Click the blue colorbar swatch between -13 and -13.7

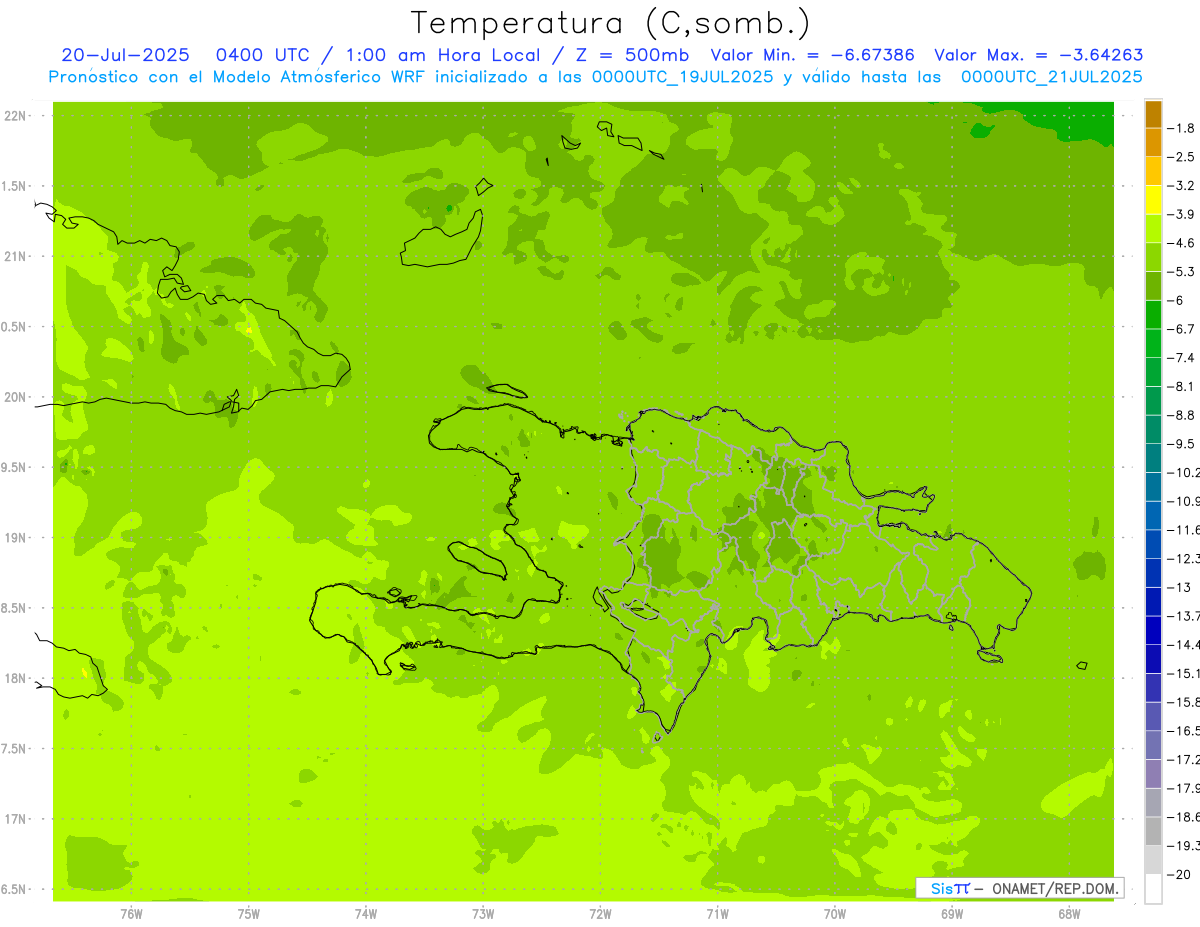tap(1153, 602)
